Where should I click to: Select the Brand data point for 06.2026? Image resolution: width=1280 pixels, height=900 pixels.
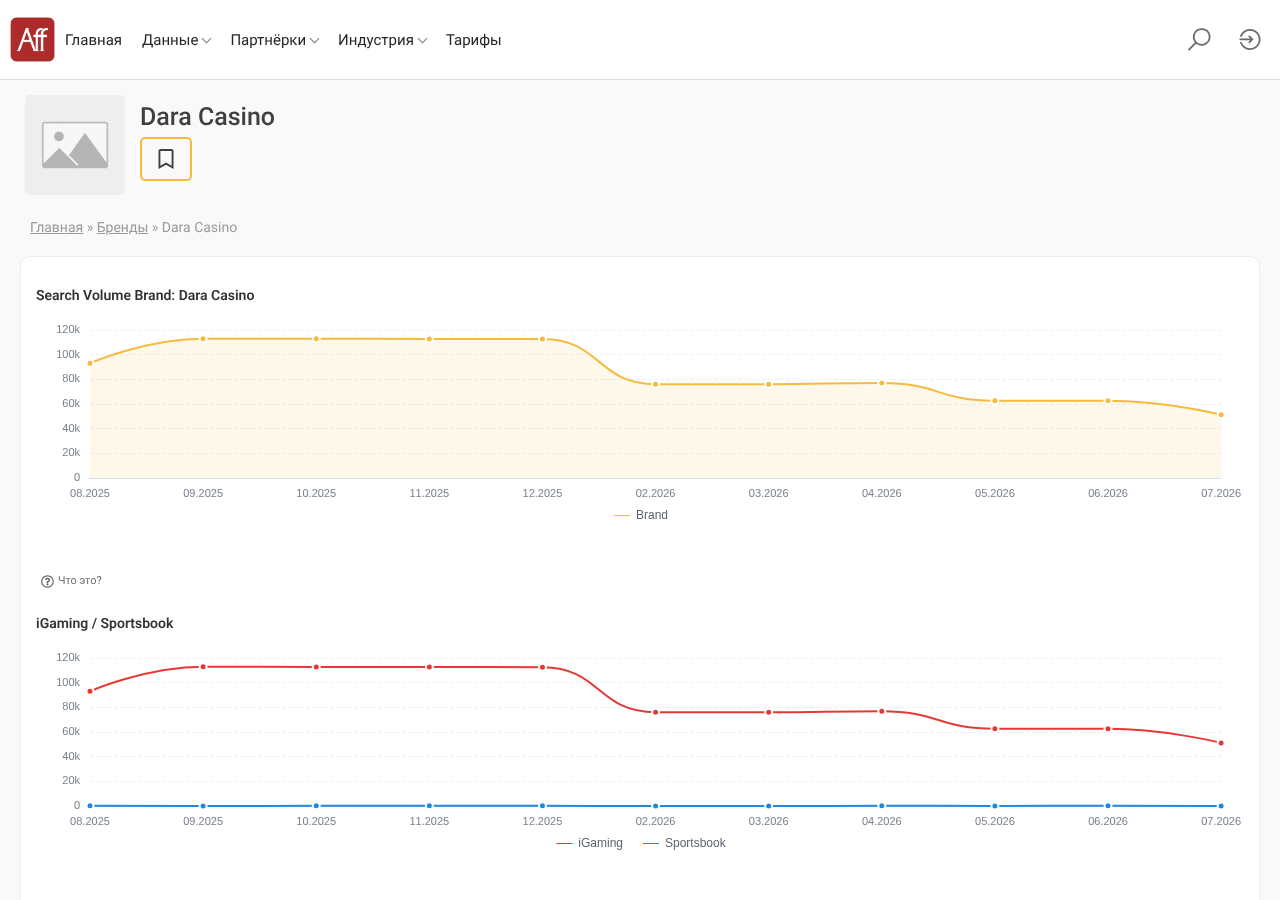tap(1108, 401)
